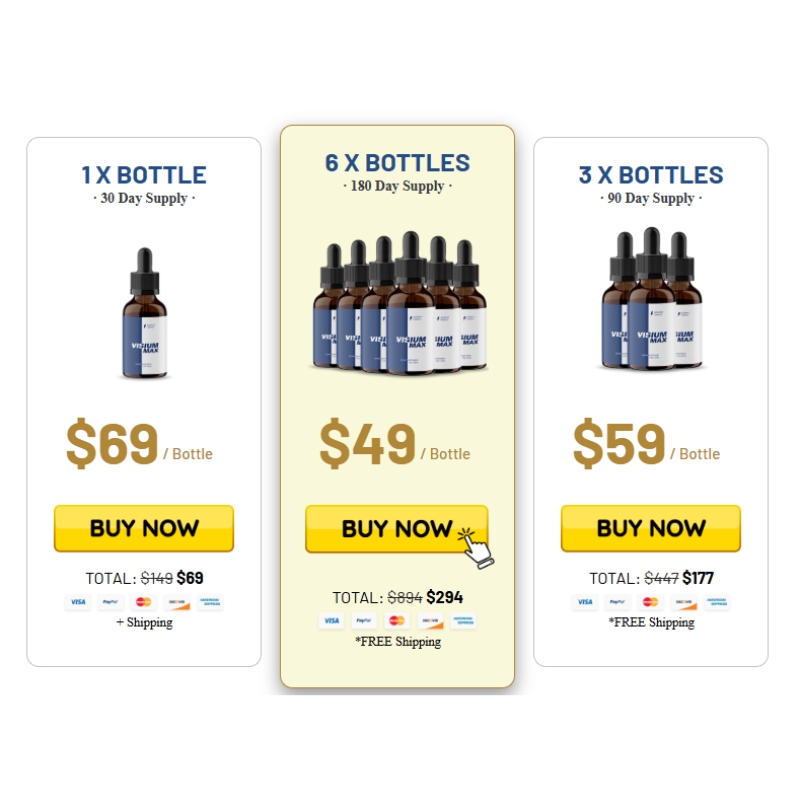Select the Visa icon under the $69 total
This screenshot has height=800, width=800.
pyautogui.click(x=78, y=602)
